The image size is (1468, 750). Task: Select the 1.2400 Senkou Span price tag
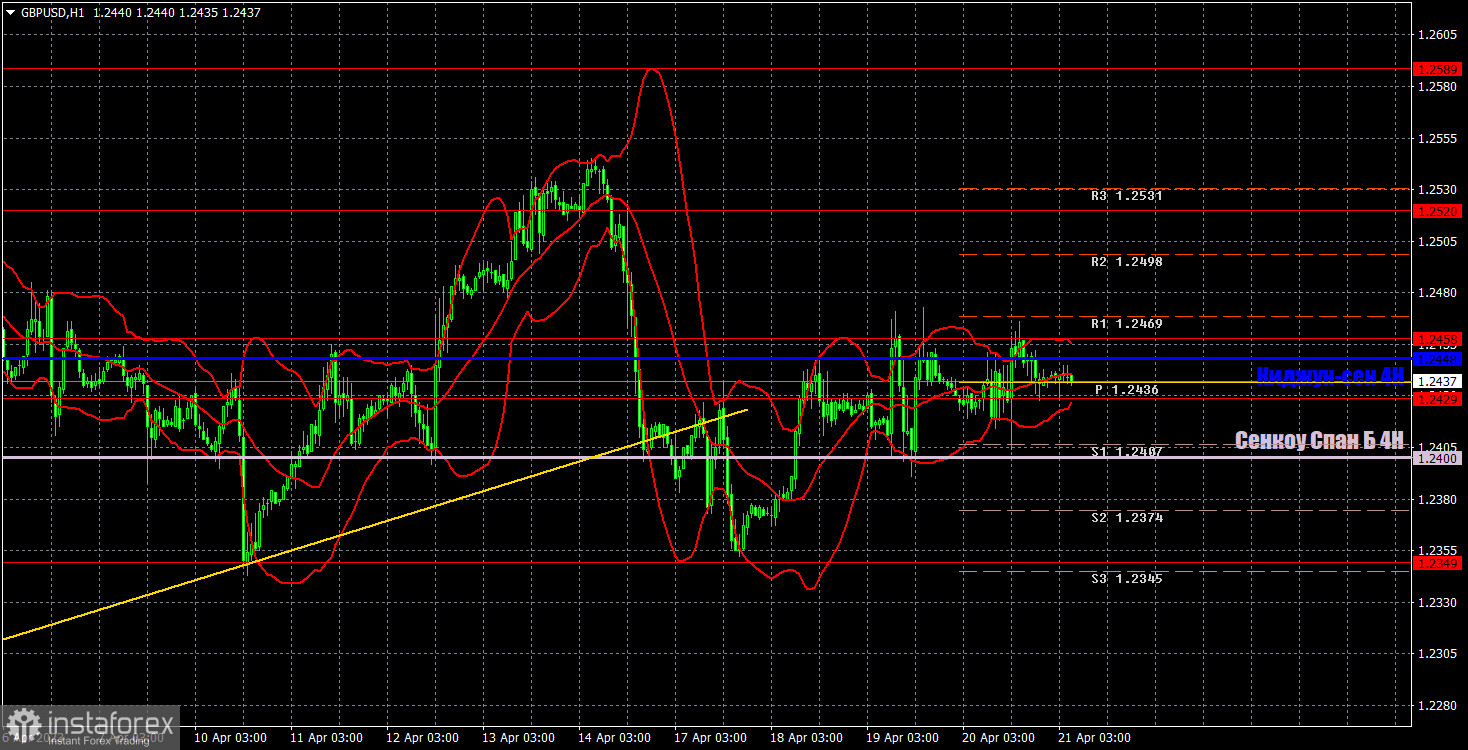1438,457
